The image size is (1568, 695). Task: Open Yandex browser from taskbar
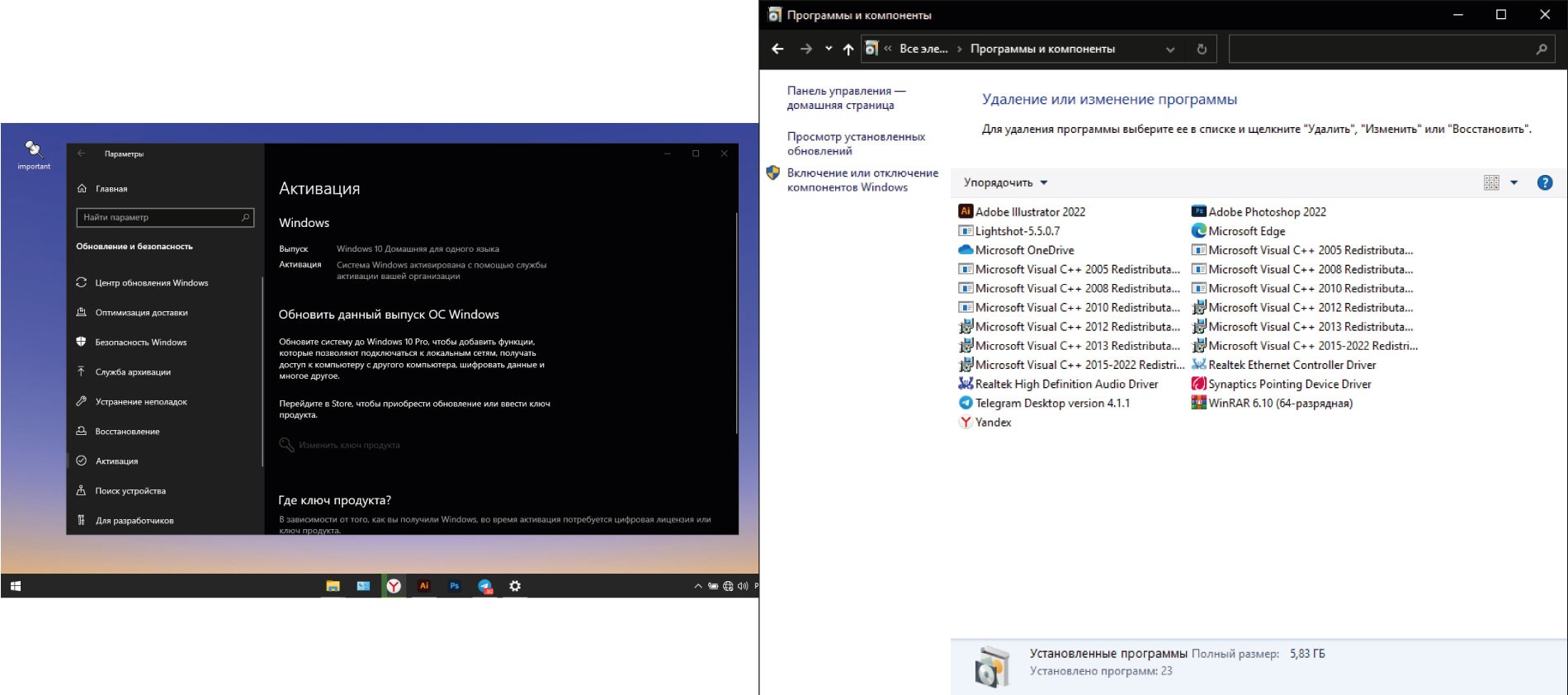[x=394, y=586]
